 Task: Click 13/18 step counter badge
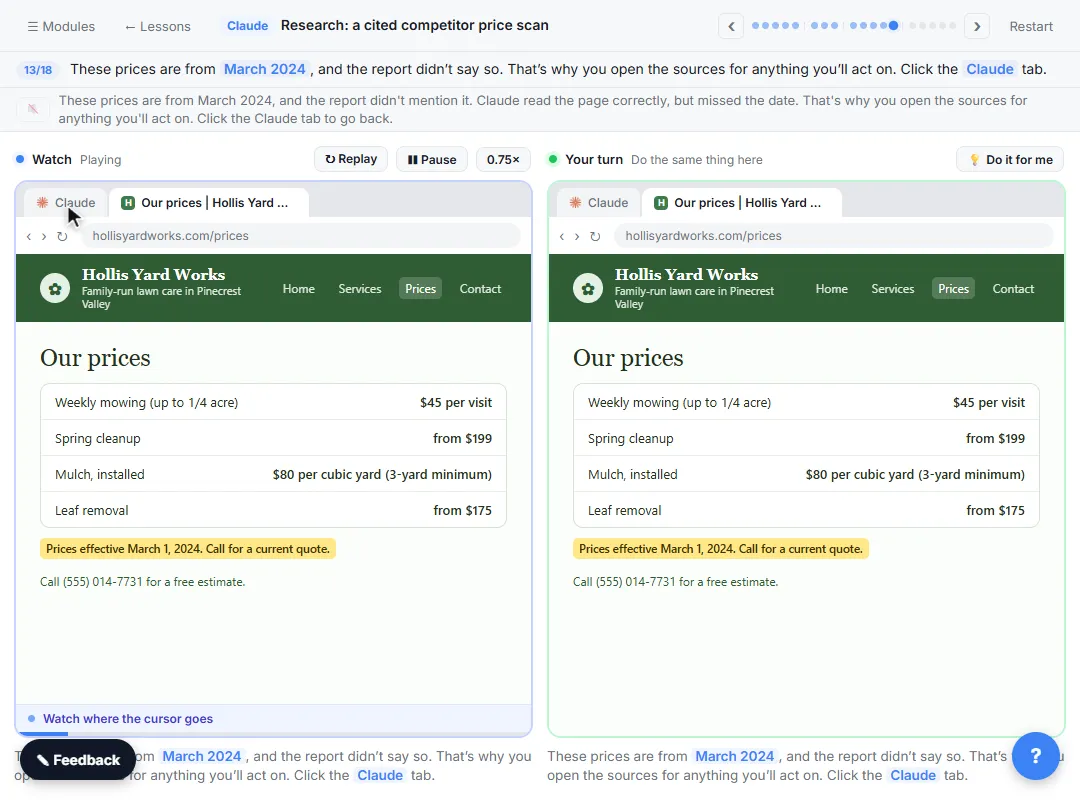(38, 70)
